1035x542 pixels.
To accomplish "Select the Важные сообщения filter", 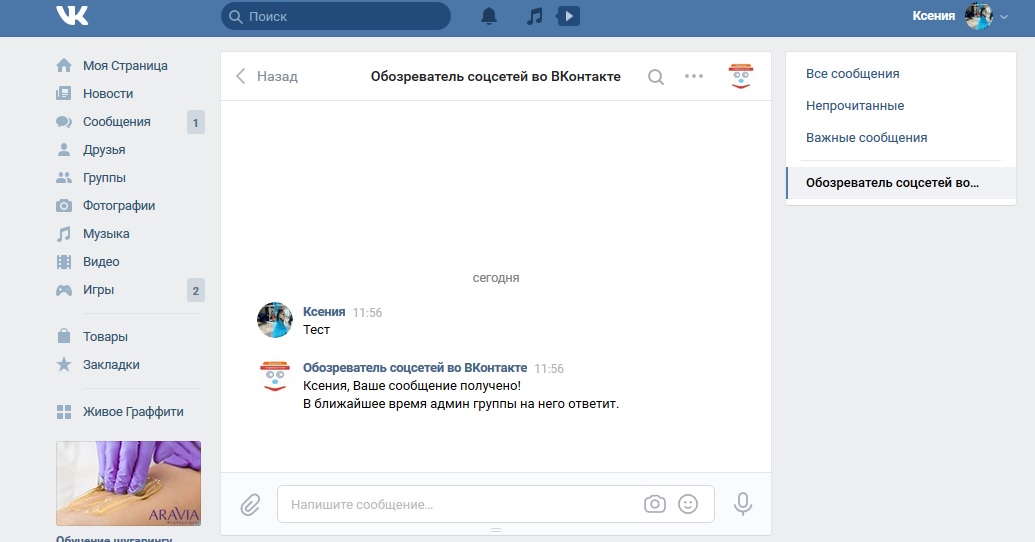I will click(x=866, y=137).
